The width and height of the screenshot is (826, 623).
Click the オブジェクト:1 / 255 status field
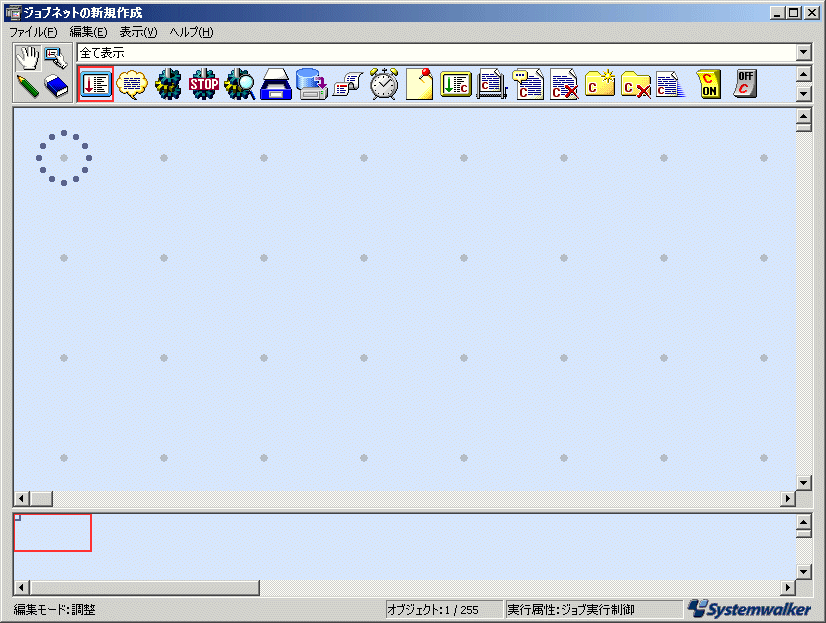tap(444, 610)
